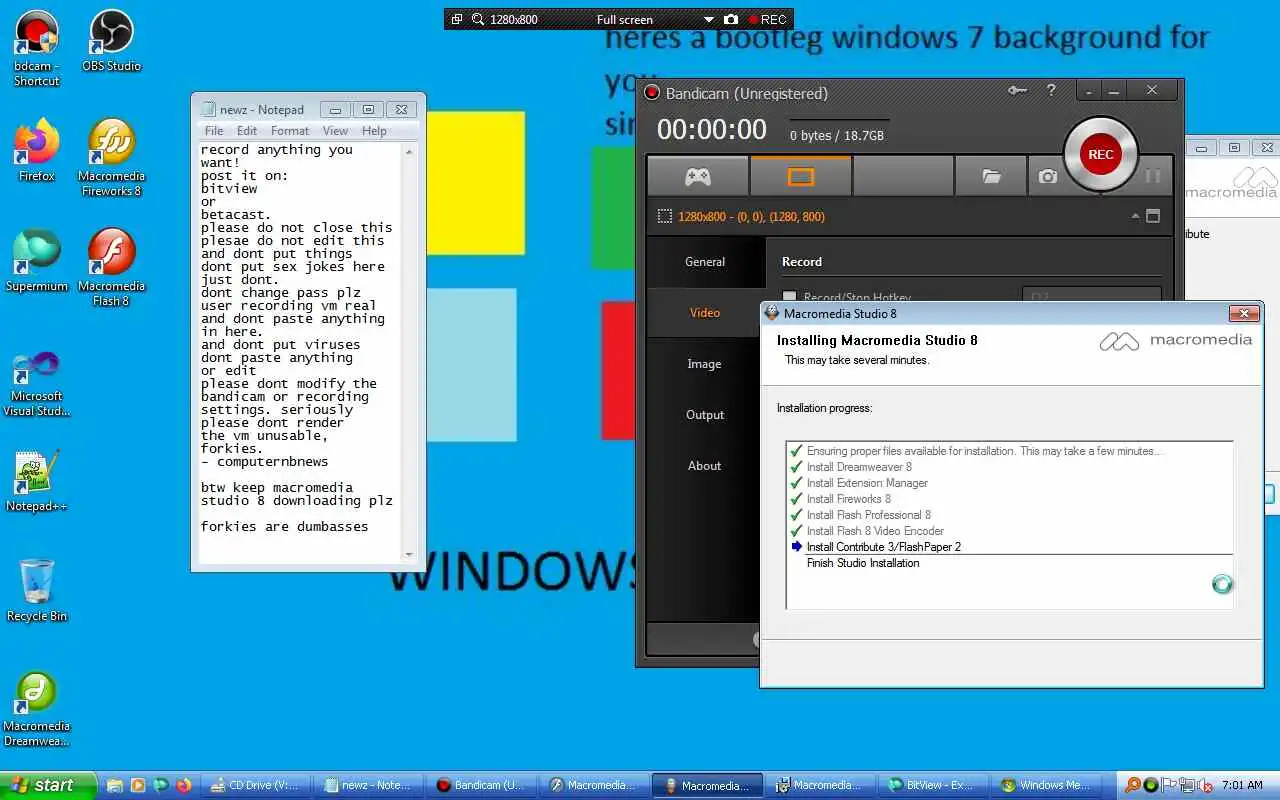Click the 'Finish Studio Installation' row
The image size is (1280, 800).
tap(1009, 563)
